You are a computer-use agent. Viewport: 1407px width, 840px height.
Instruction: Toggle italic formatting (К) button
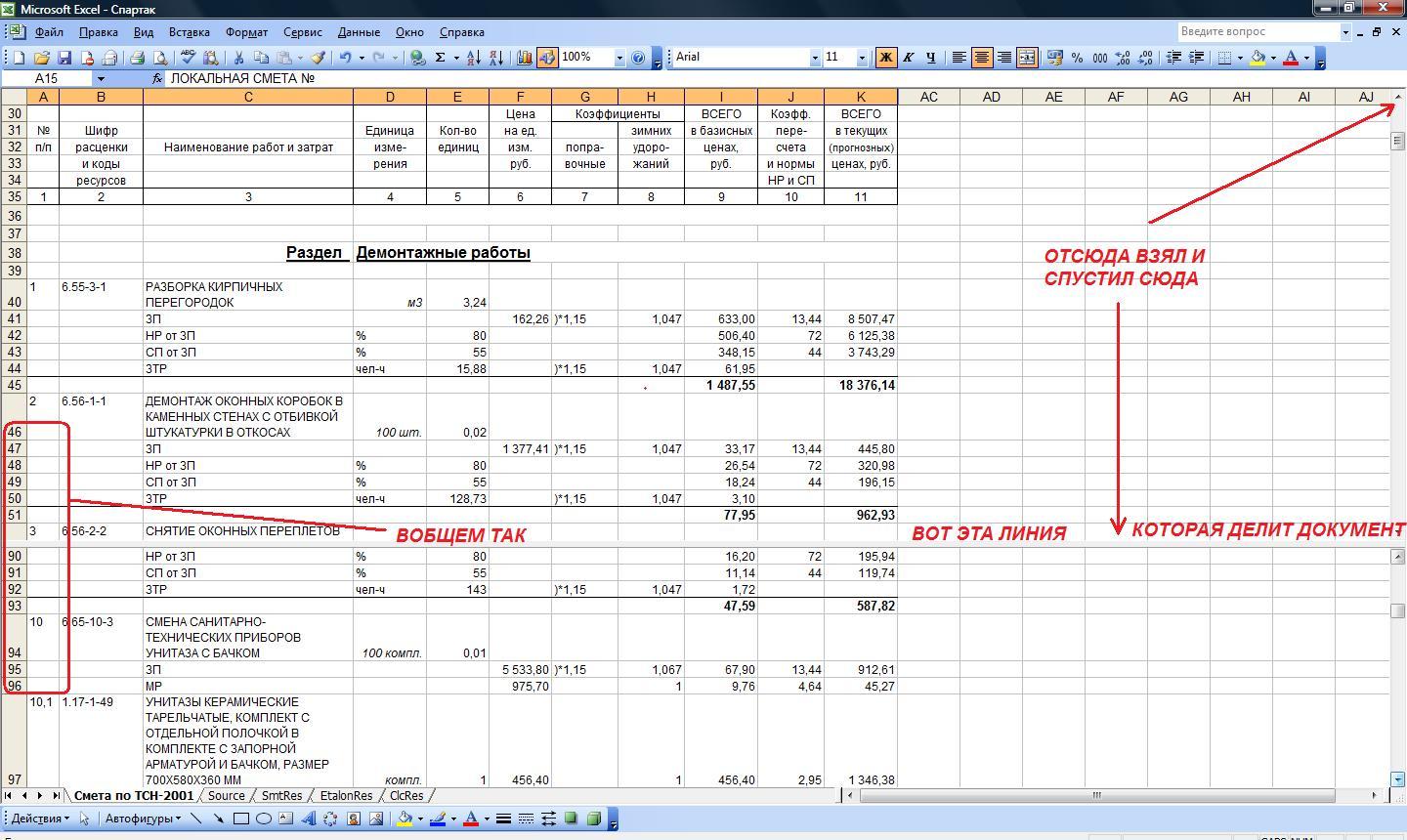click(908, 58)
